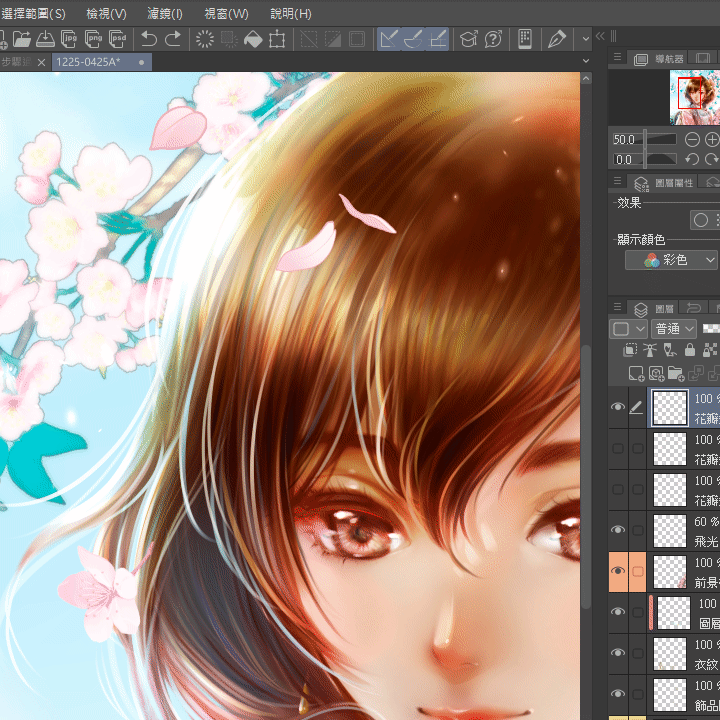Export the image as png

[x=93, y=39]
